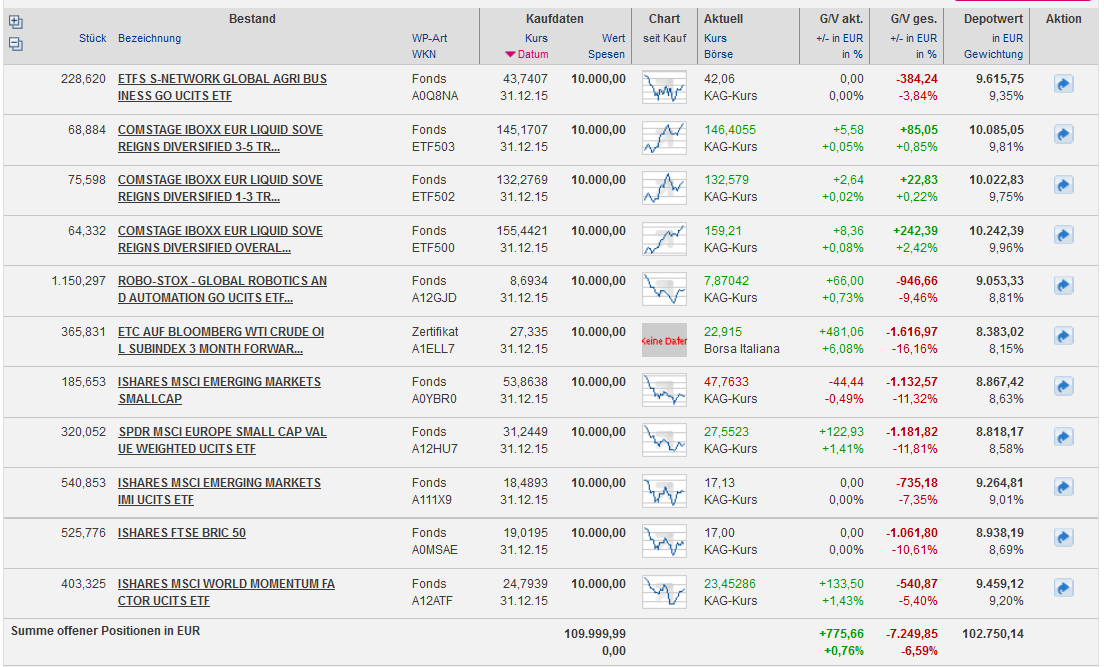
Task: Click action icon for iShares Emerging Markets Smallcap
Action: click(x=1063, y=388)
